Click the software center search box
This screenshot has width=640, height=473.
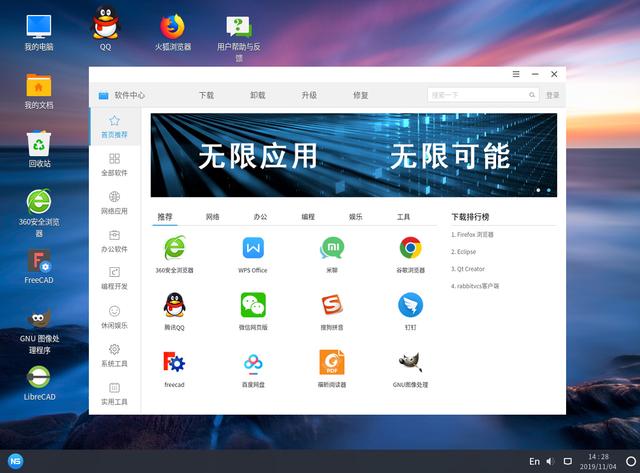478,95
